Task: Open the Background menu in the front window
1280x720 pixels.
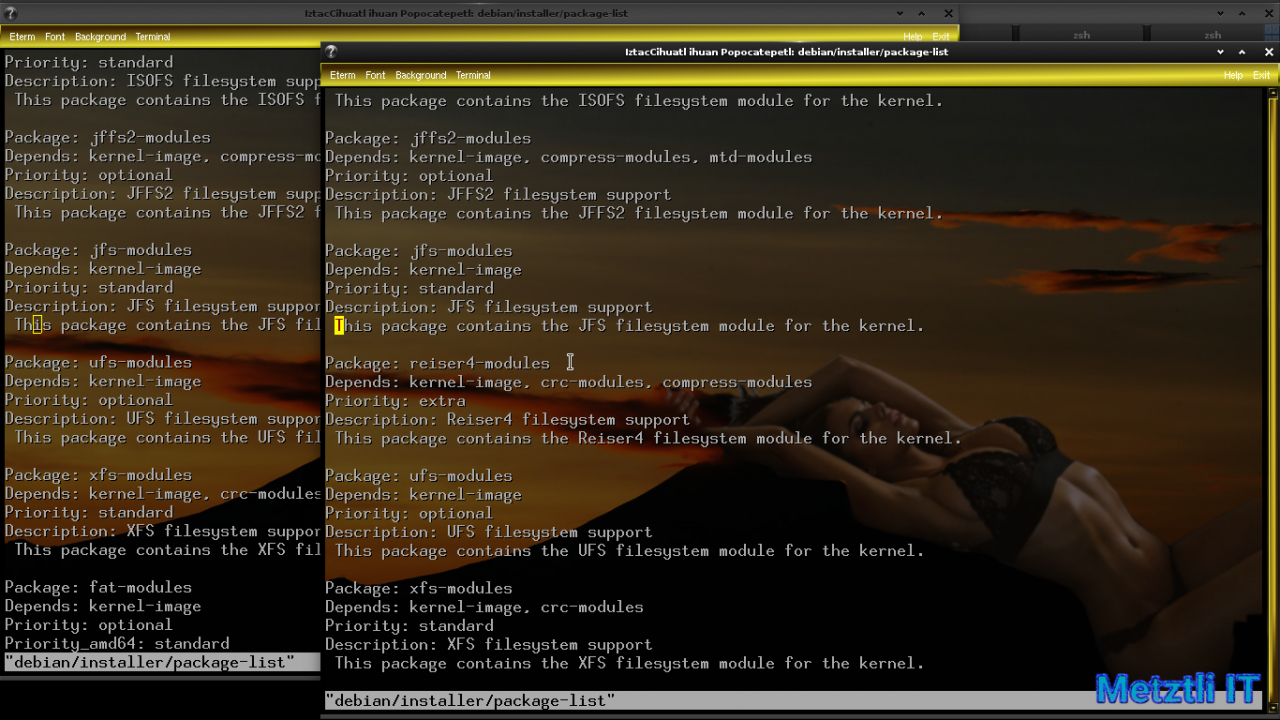Action: pos(420,75)
